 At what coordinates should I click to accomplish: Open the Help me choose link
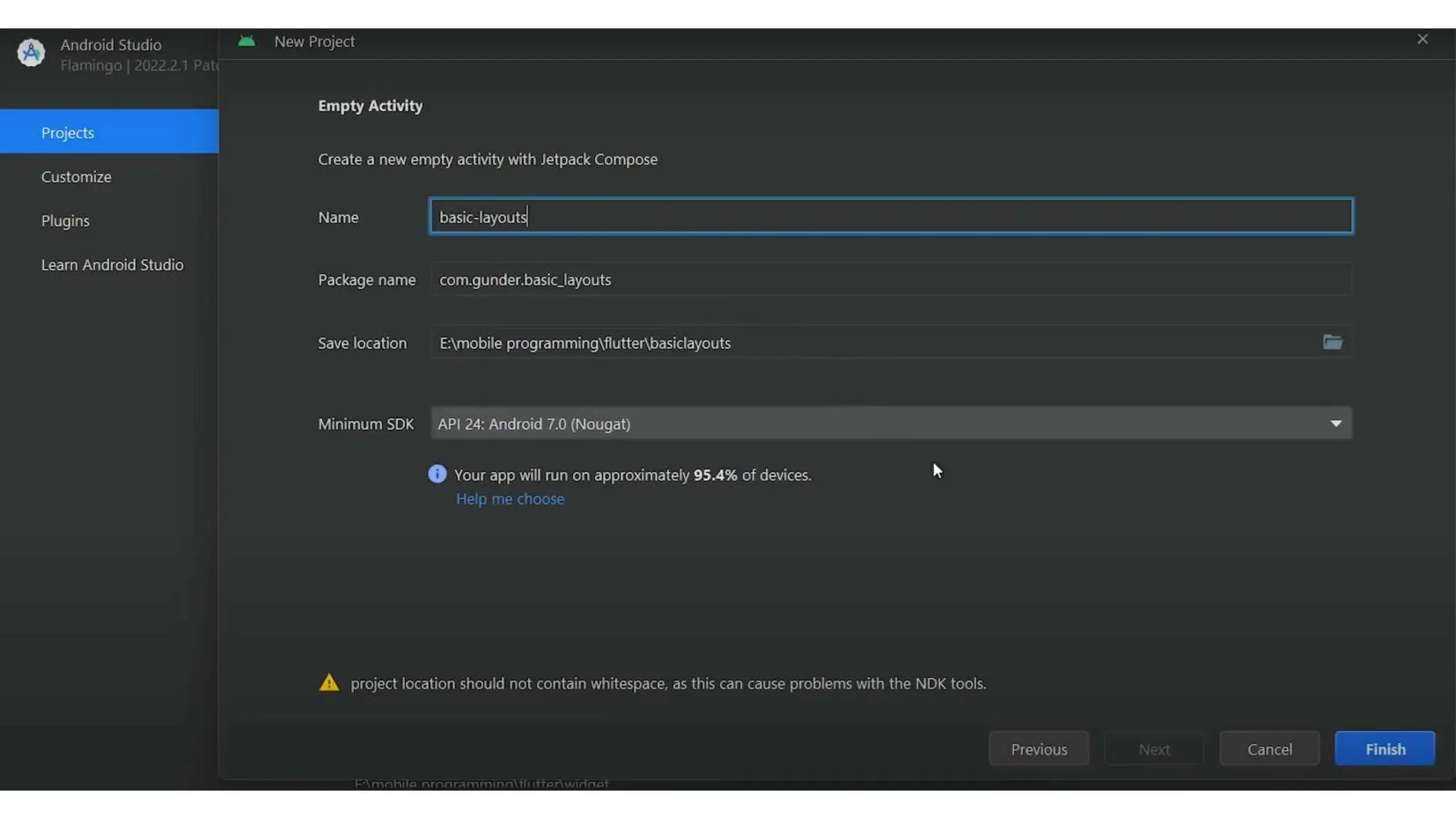pyautogui.click(x=510, y=499)
